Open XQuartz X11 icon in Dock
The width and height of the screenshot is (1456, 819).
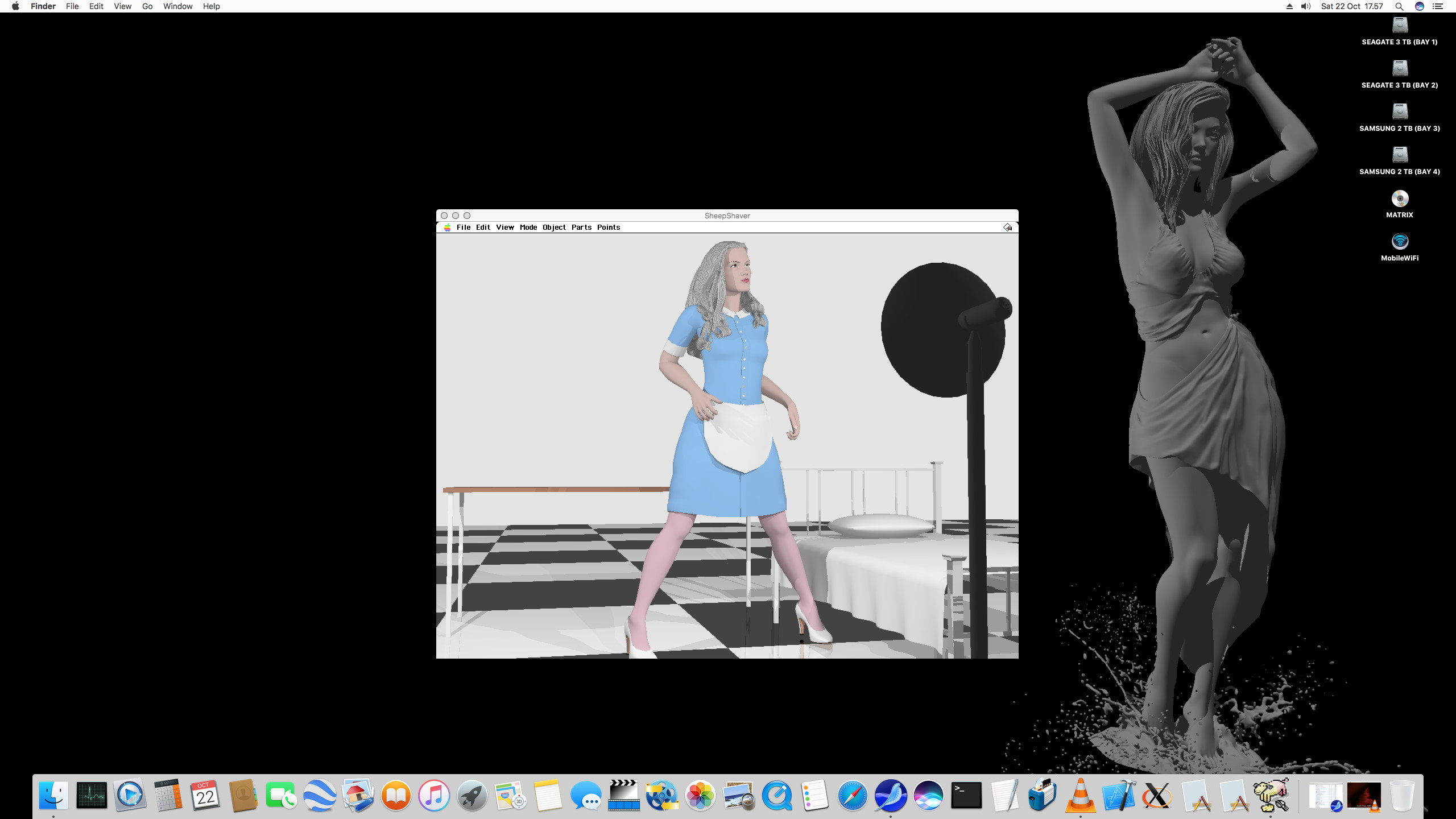click(x=1157, y=795)
